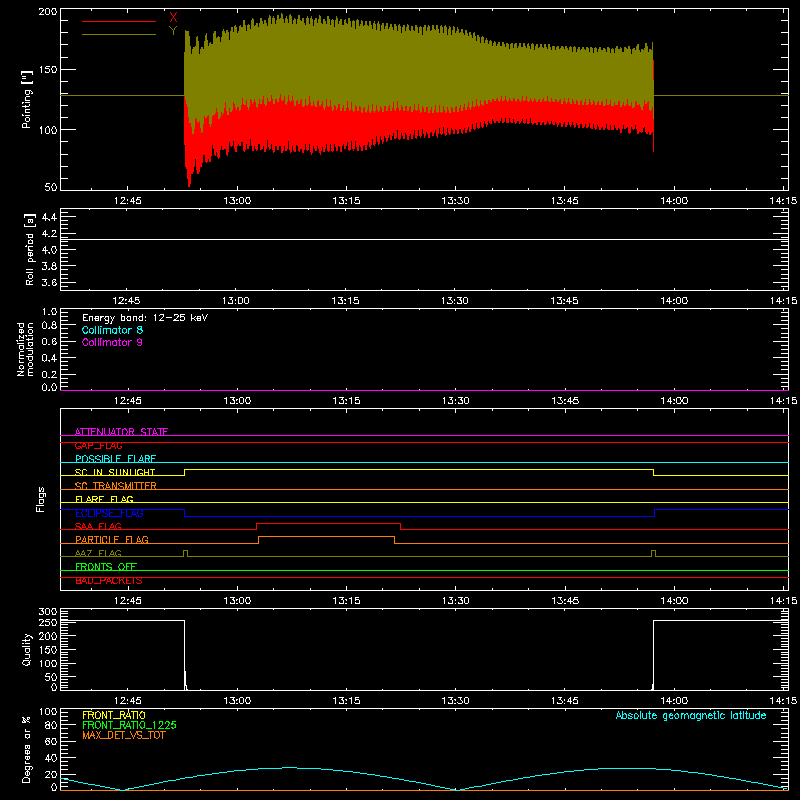Click the GAP_FLAG label
The height and width of the screenshot is (800, 800).
point(98,445)
